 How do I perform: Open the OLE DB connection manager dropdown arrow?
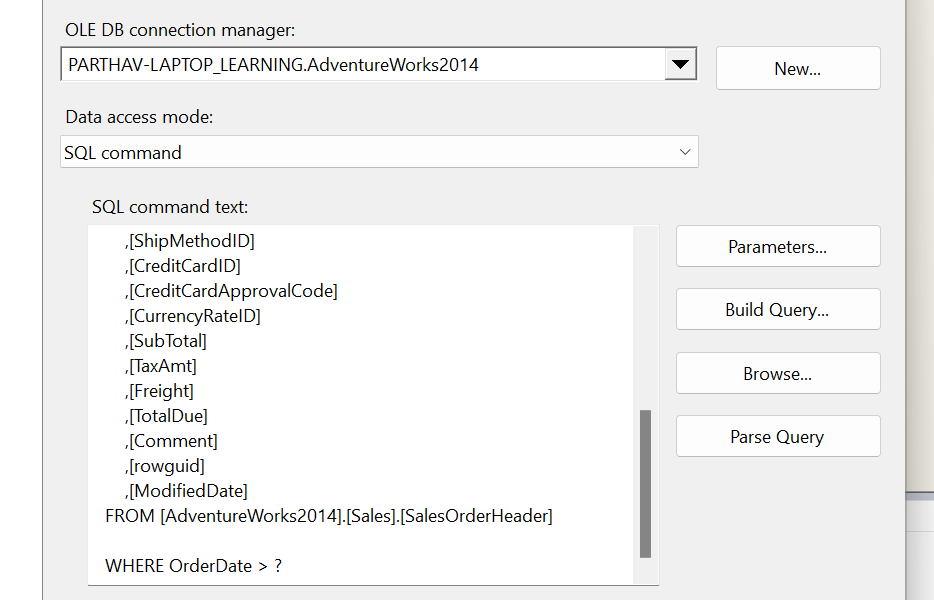coord(682,63)
